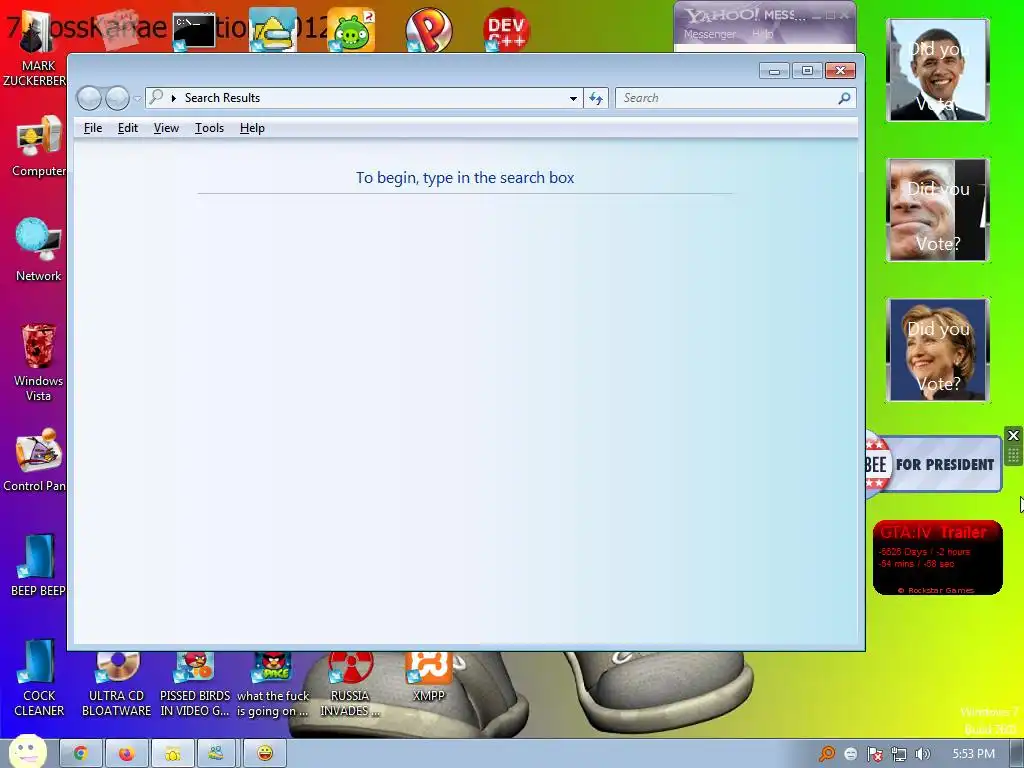Select the ULTRA CD BLOATWARE shortcut

click(116, 684)
